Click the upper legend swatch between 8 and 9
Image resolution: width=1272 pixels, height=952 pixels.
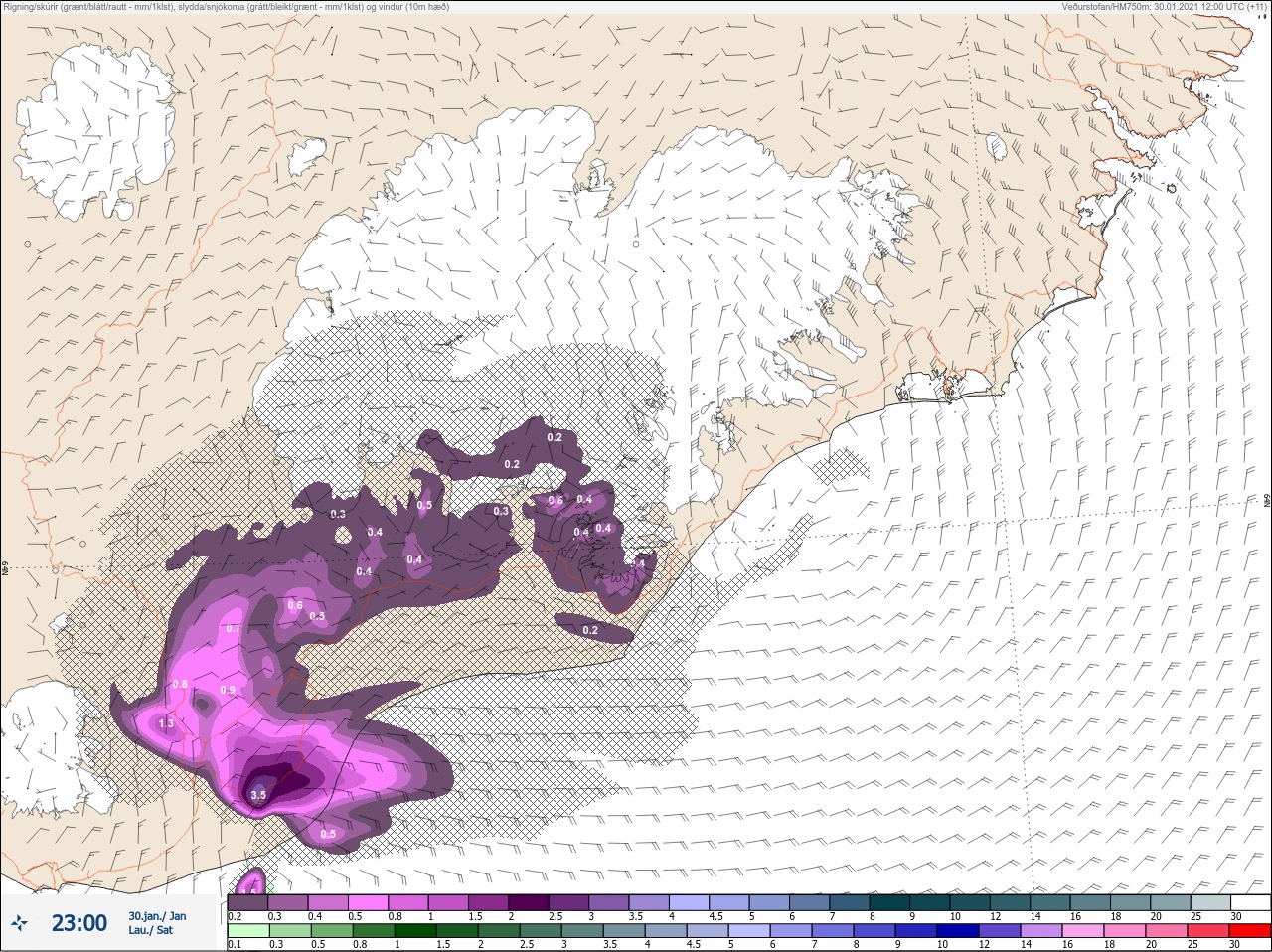click(889, 902)
